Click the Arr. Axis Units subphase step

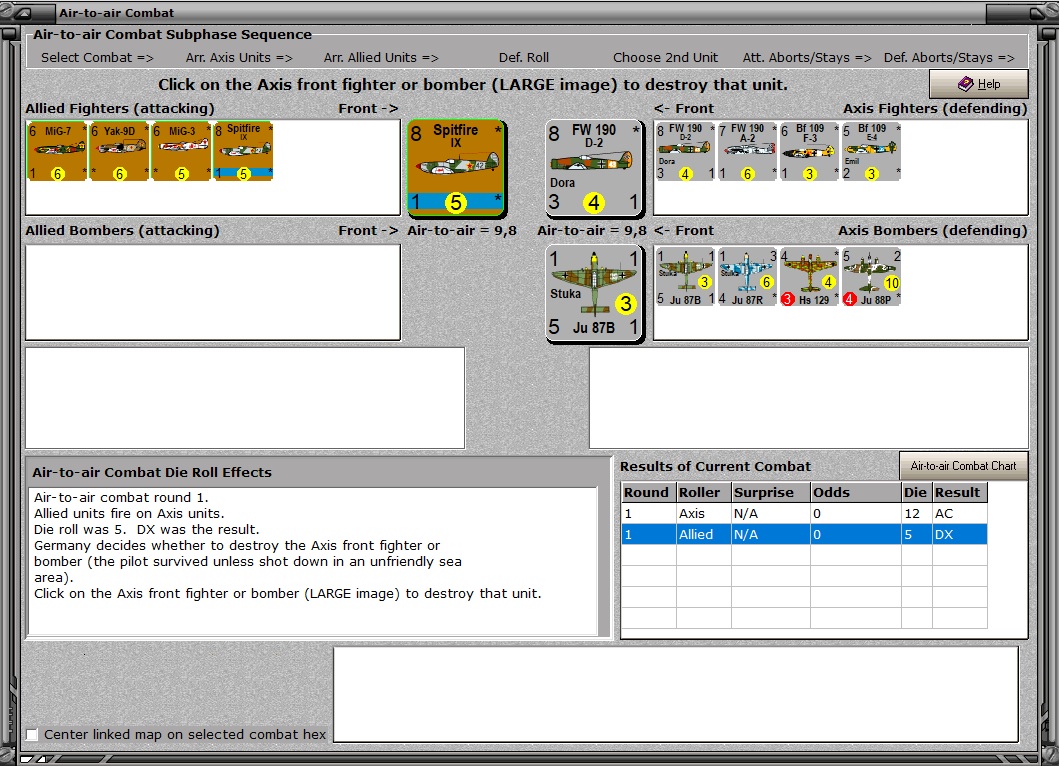239,57
